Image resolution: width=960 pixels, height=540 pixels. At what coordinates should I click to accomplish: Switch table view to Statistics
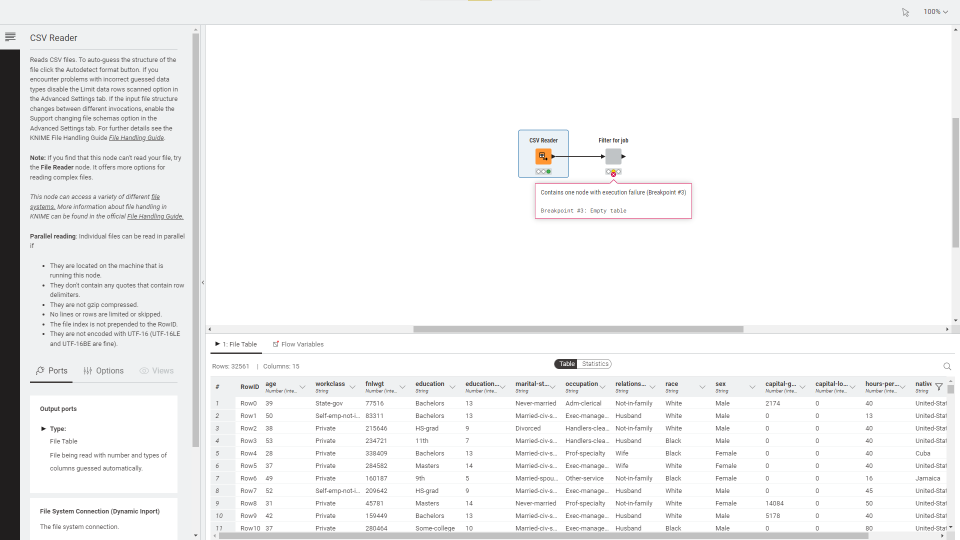tap(596, 364)
